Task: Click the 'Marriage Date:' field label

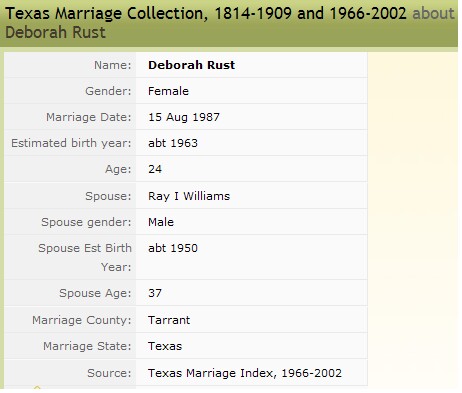Action: pos(89,117)
